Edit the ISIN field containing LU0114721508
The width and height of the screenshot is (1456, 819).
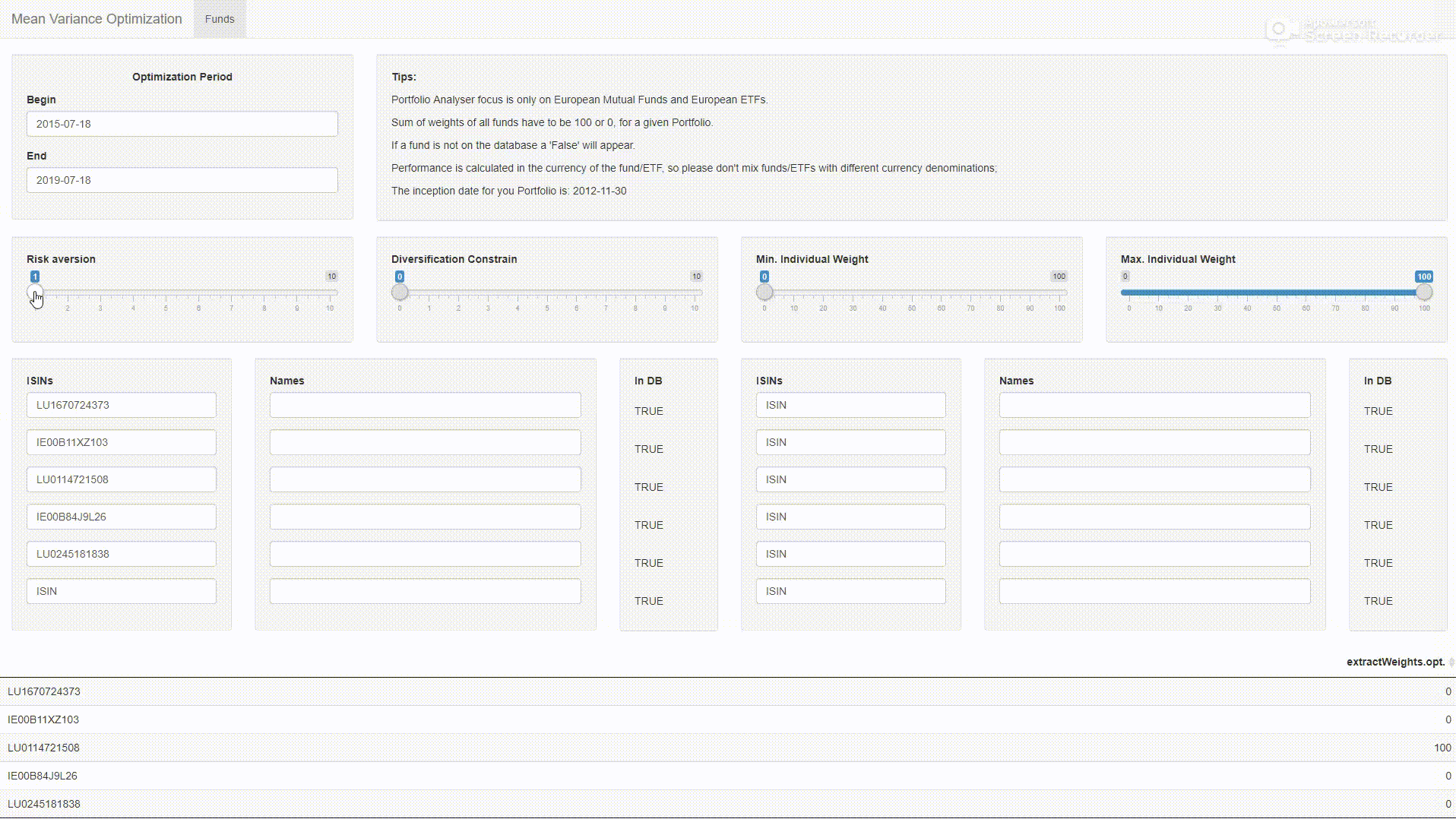[122, 479]
